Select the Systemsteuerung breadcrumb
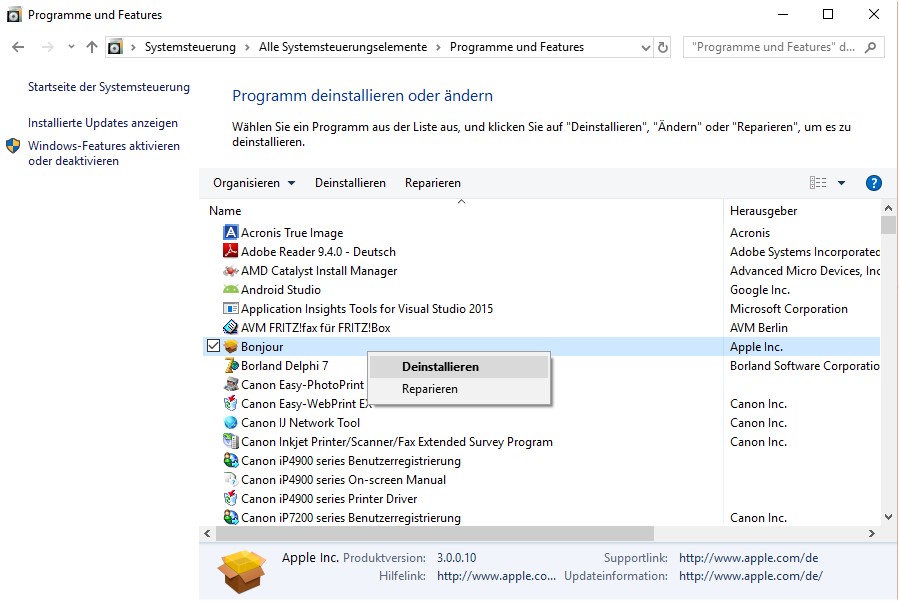The image size is (899, 601). click(x=190, y=47)
